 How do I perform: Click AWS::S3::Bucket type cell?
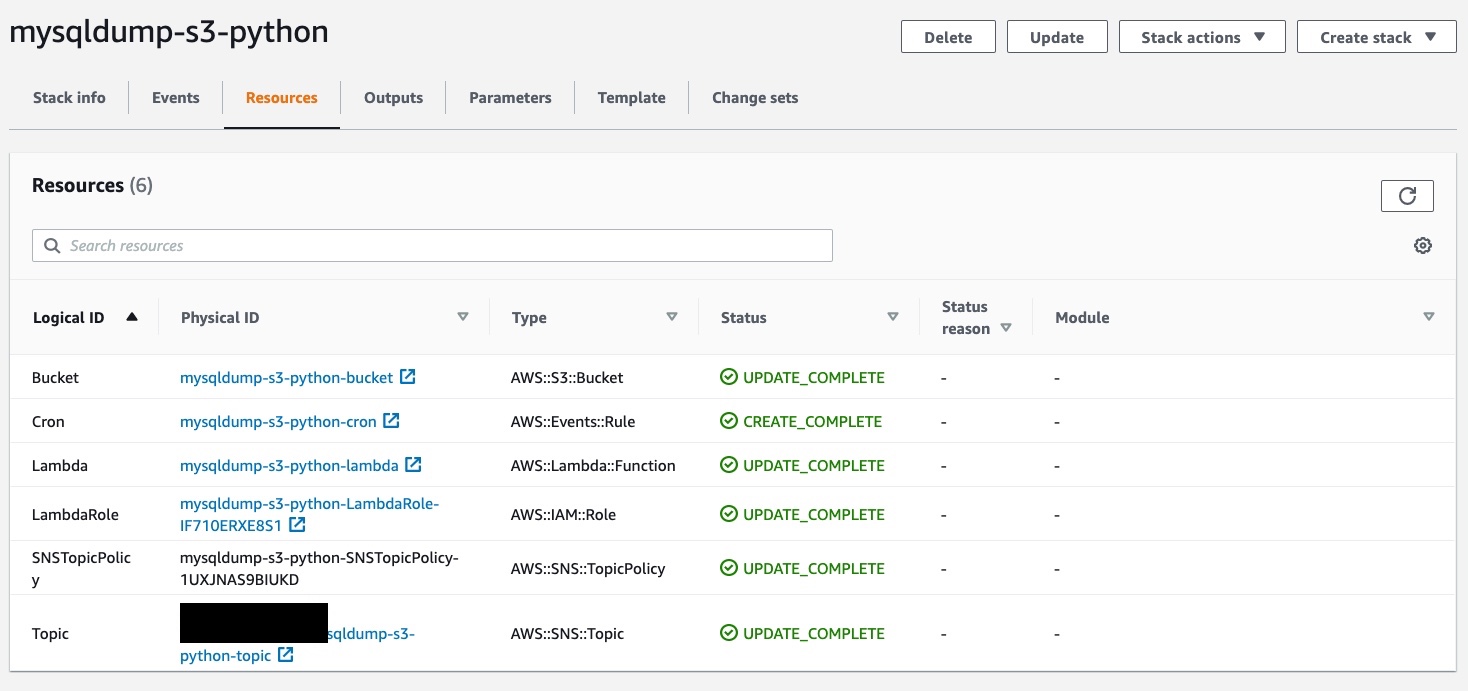(x=567, y=378)
